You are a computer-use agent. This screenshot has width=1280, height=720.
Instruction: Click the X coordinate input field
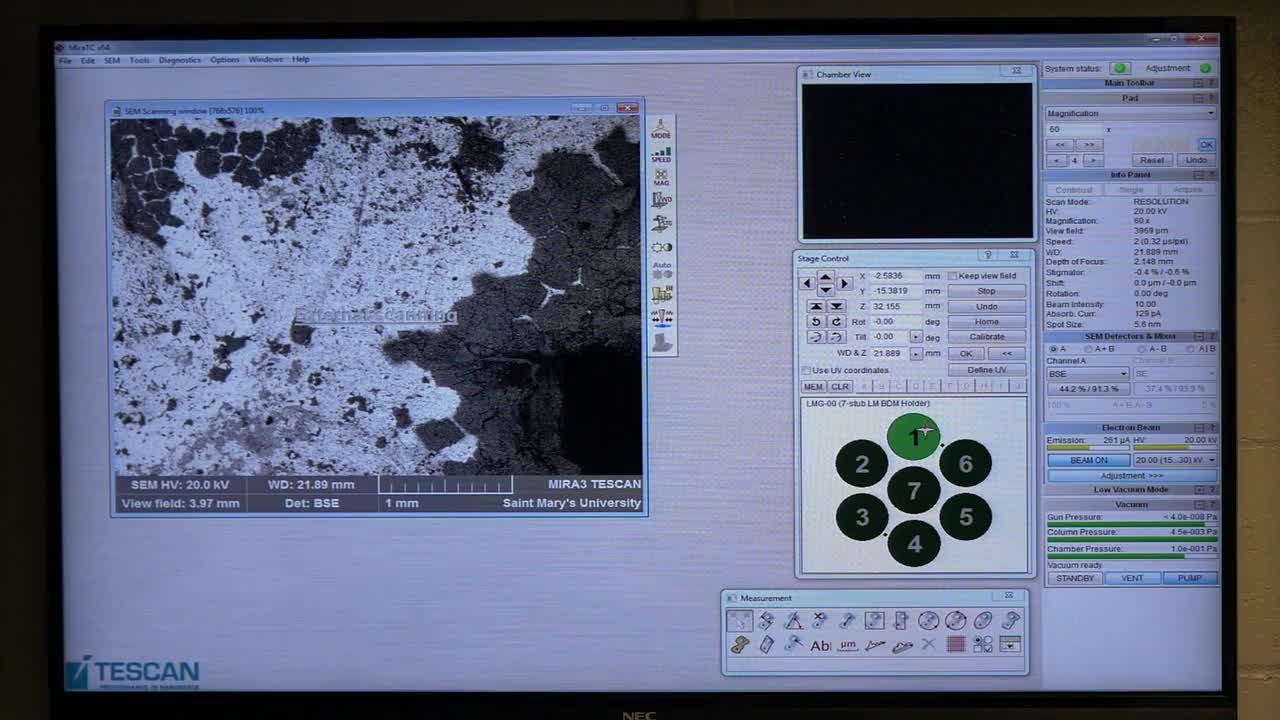tap(894, 276)
